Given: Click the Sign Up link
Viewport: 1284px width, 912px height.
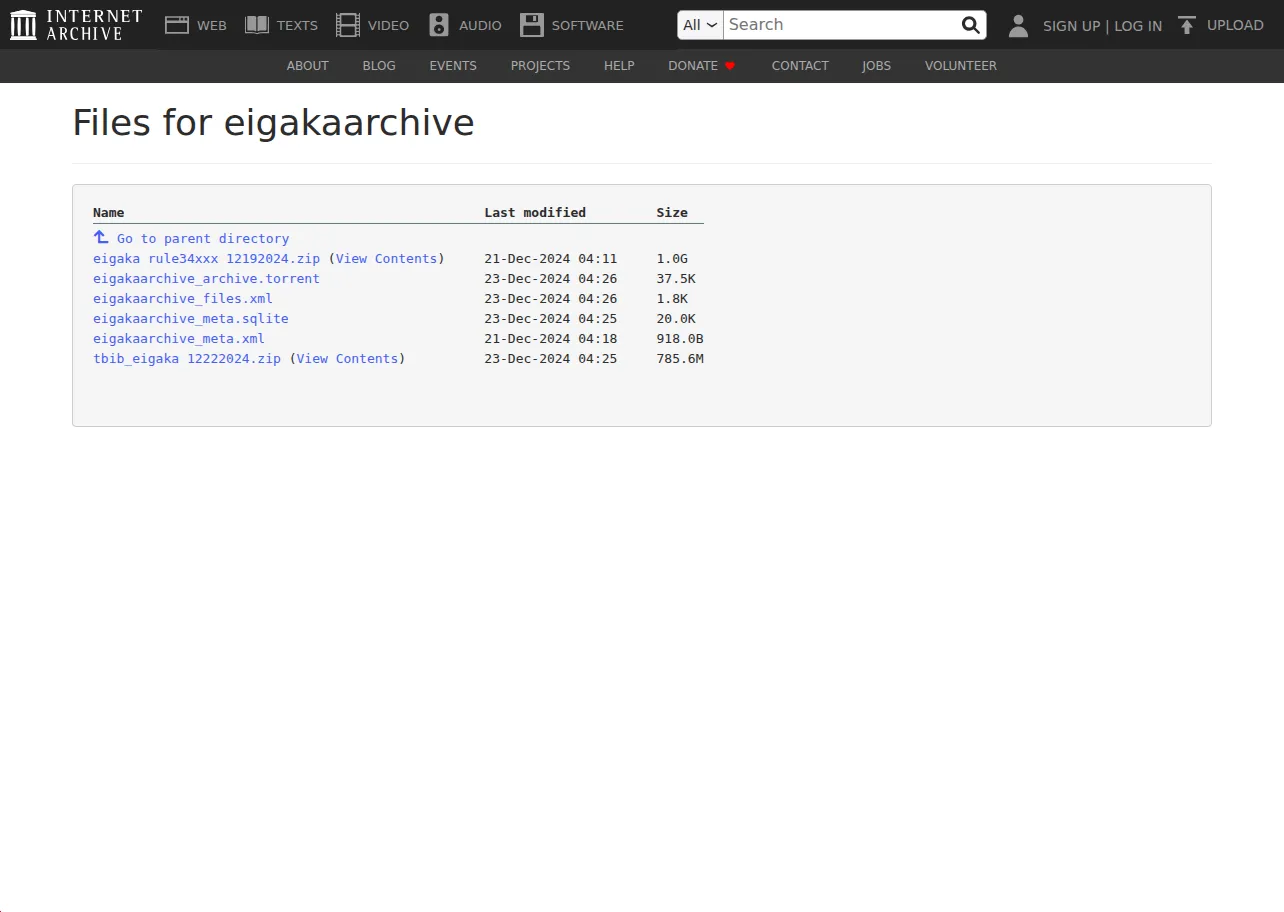Looking at the screenshot, I should (x=1071, y=26).
